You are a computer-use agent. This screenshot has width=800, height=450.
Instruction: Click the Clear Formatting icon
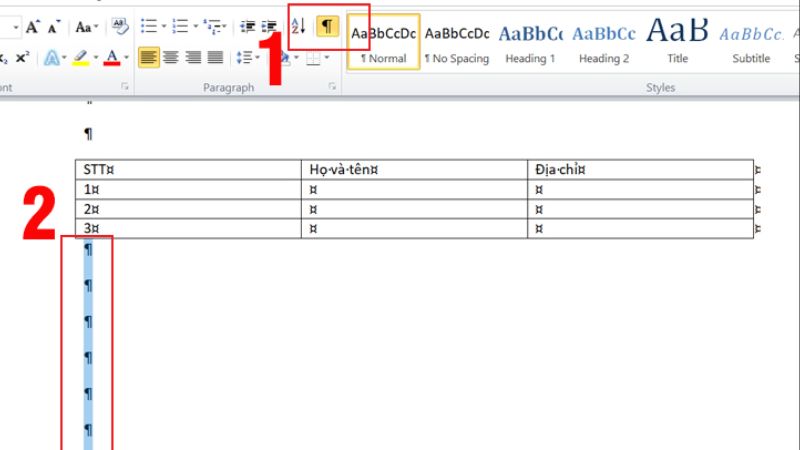point(120,27)
